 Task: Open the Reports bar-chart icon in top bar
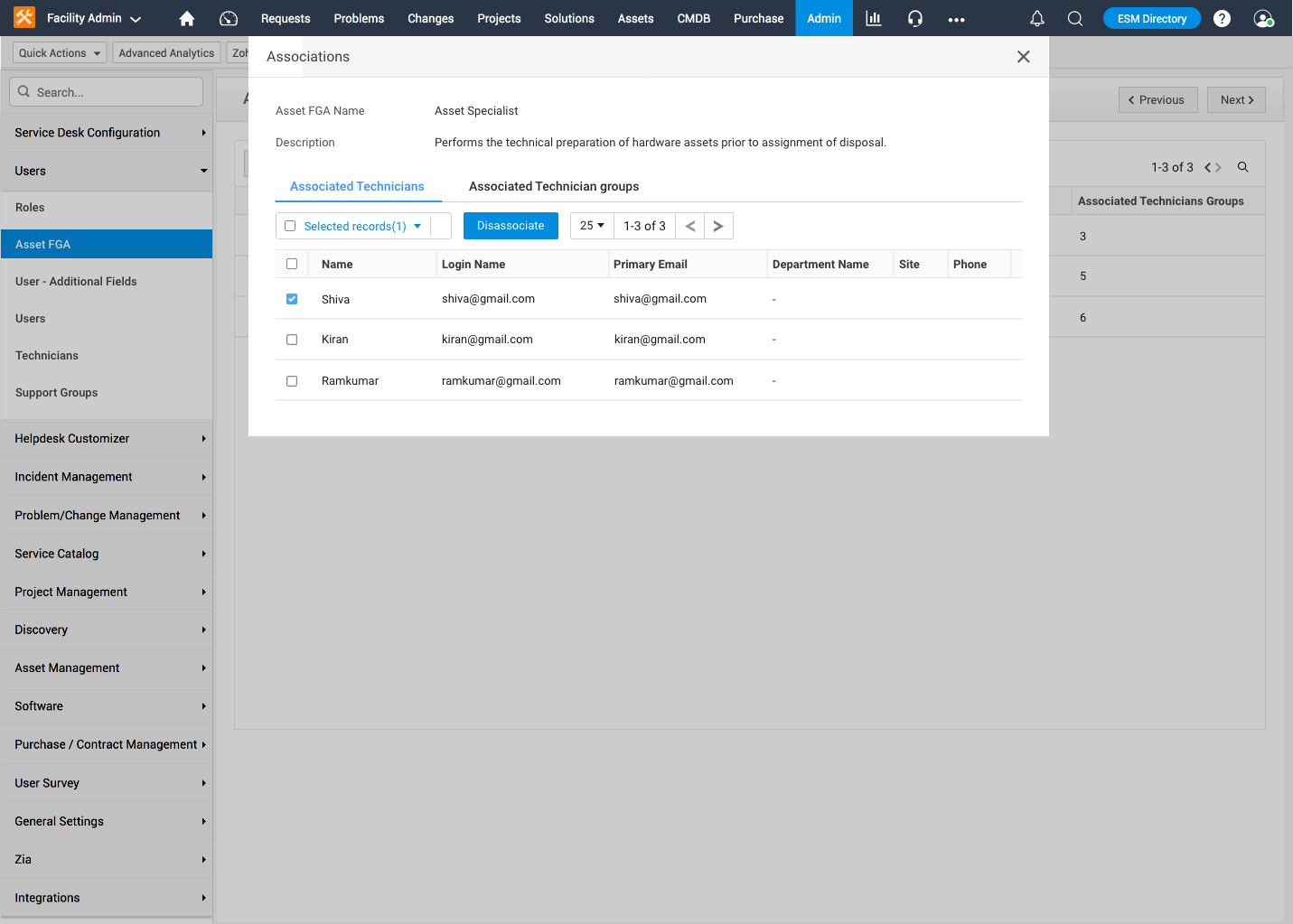pos(872,18)
